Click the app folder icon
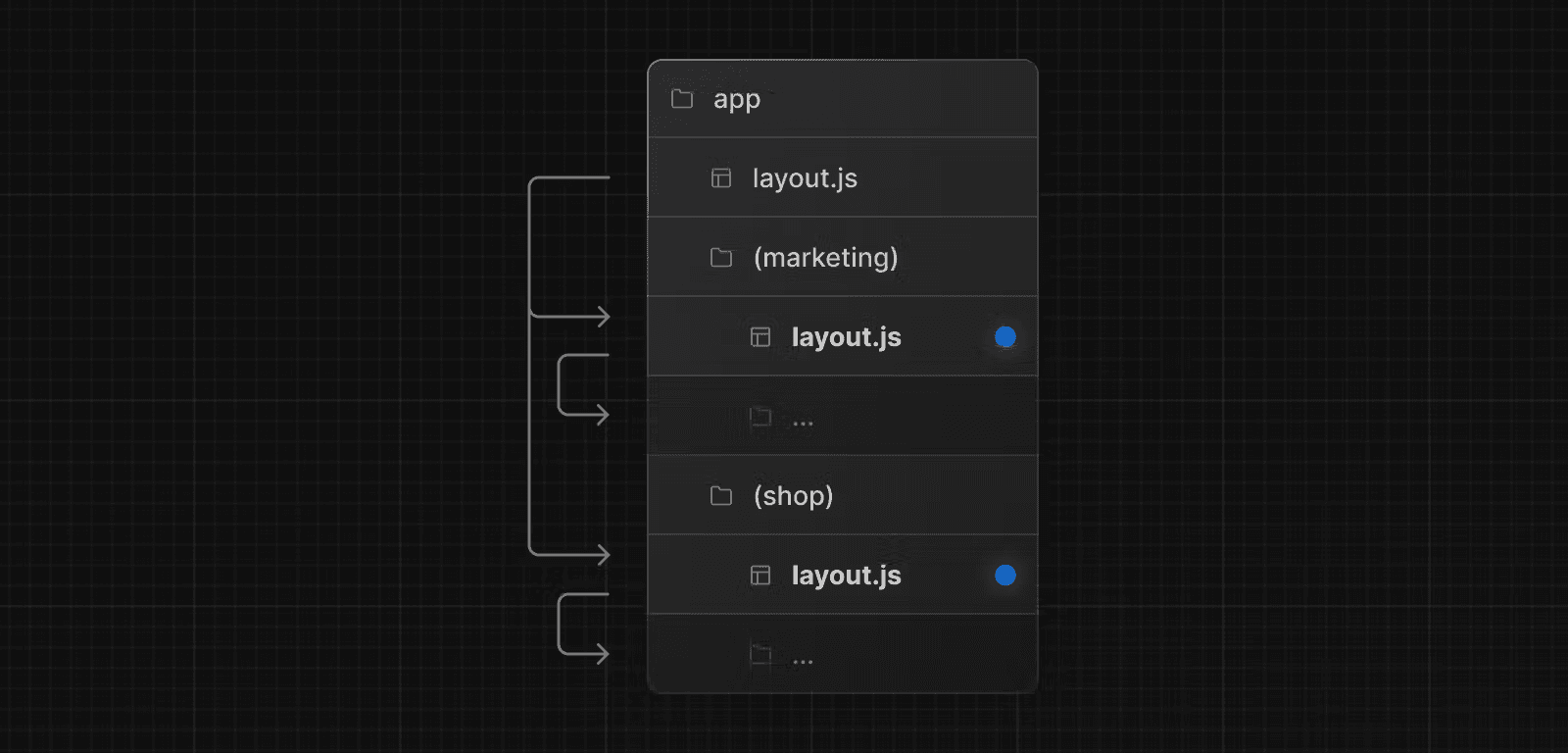Viewport: 1568px width, 753px height. [682, 99]
